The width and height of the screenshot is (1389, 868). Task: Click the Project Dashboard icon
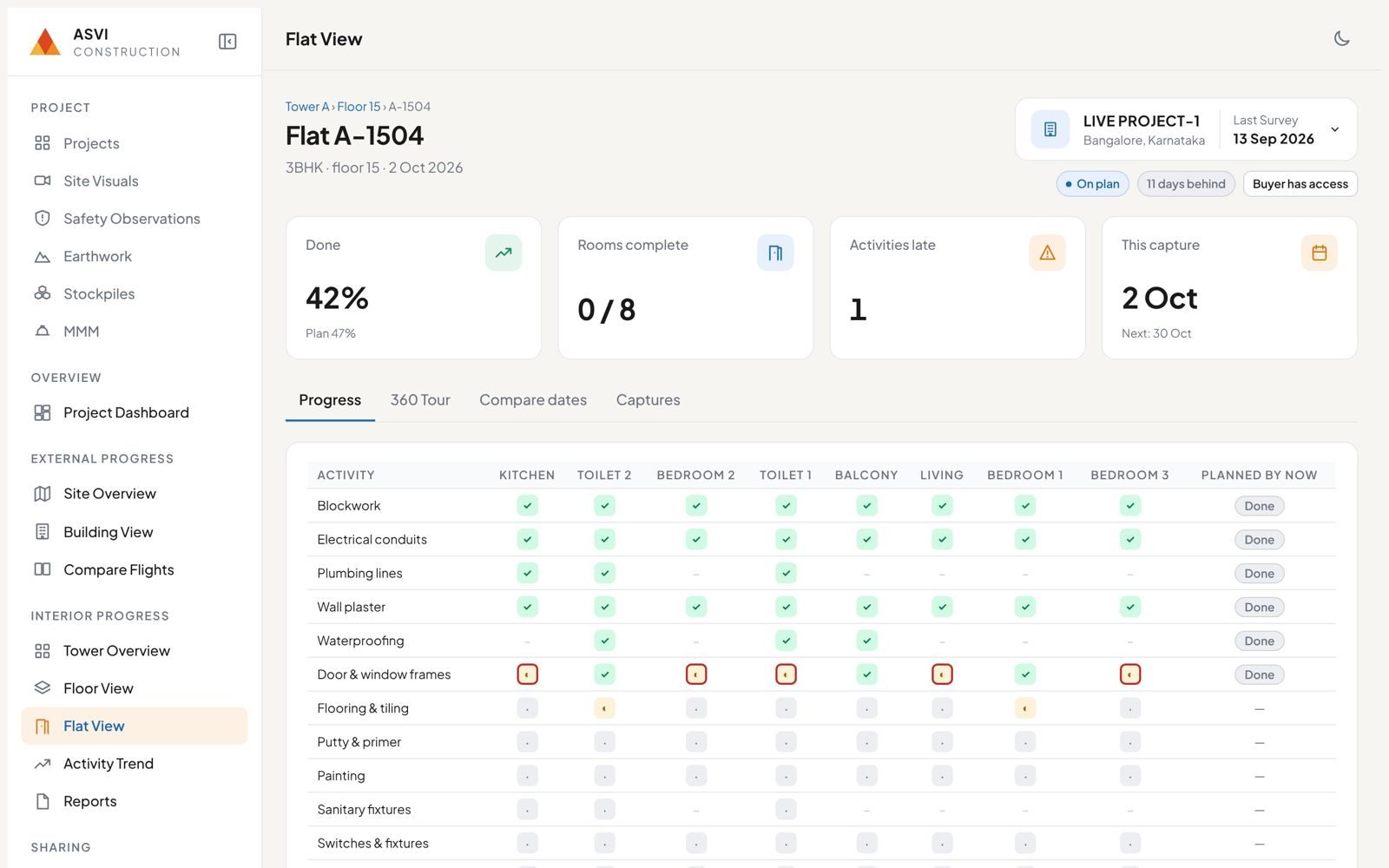[42, 412]
